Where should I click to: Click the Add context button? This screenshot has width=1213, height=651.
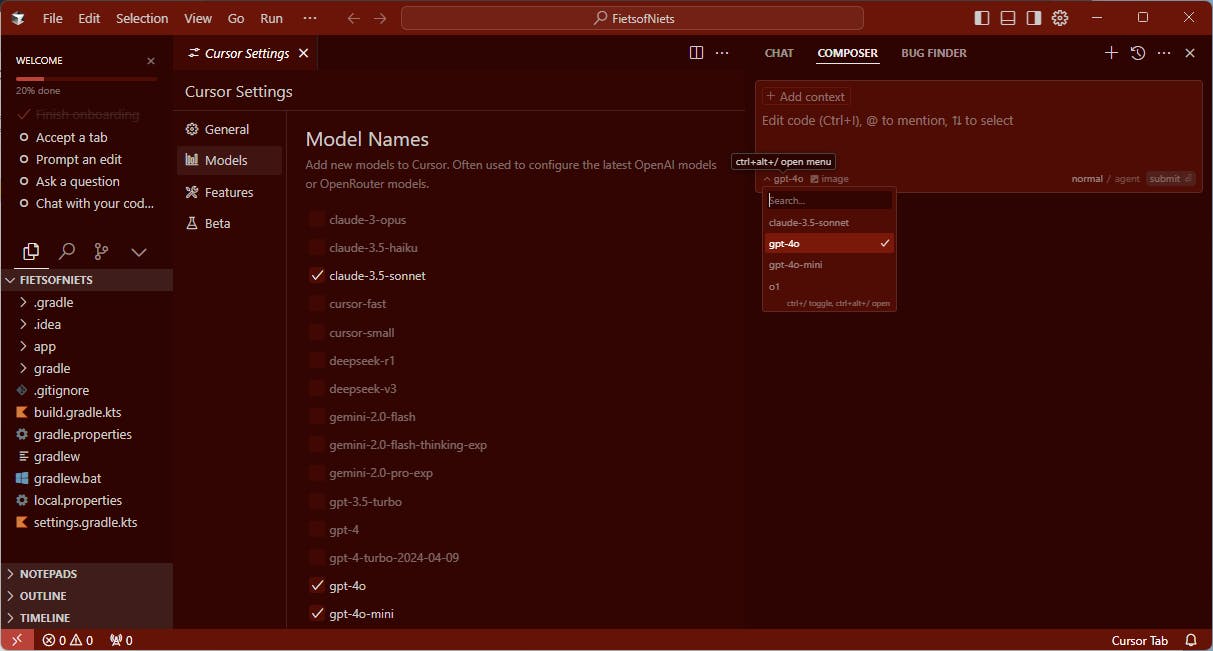coord(806,97)
